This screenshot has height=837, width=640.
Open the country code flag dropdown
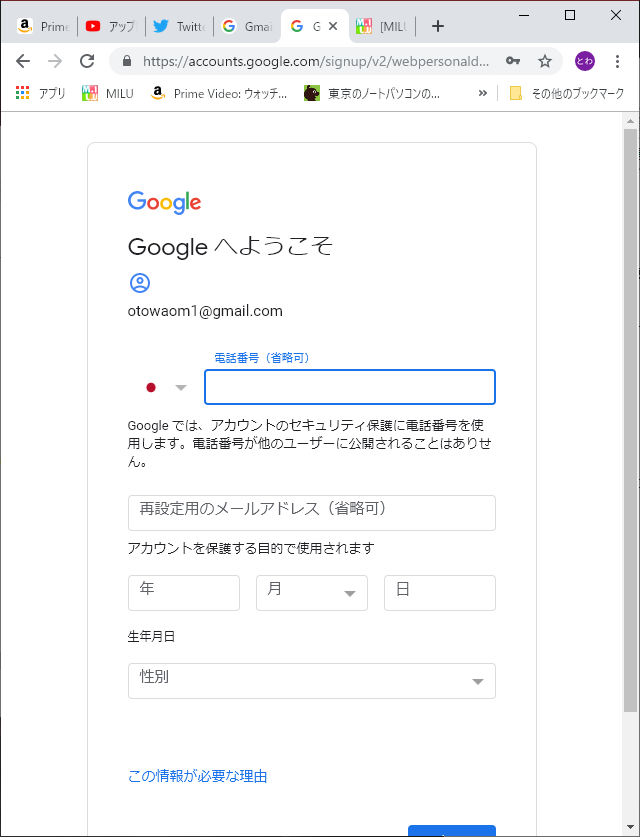pos(166,388)
